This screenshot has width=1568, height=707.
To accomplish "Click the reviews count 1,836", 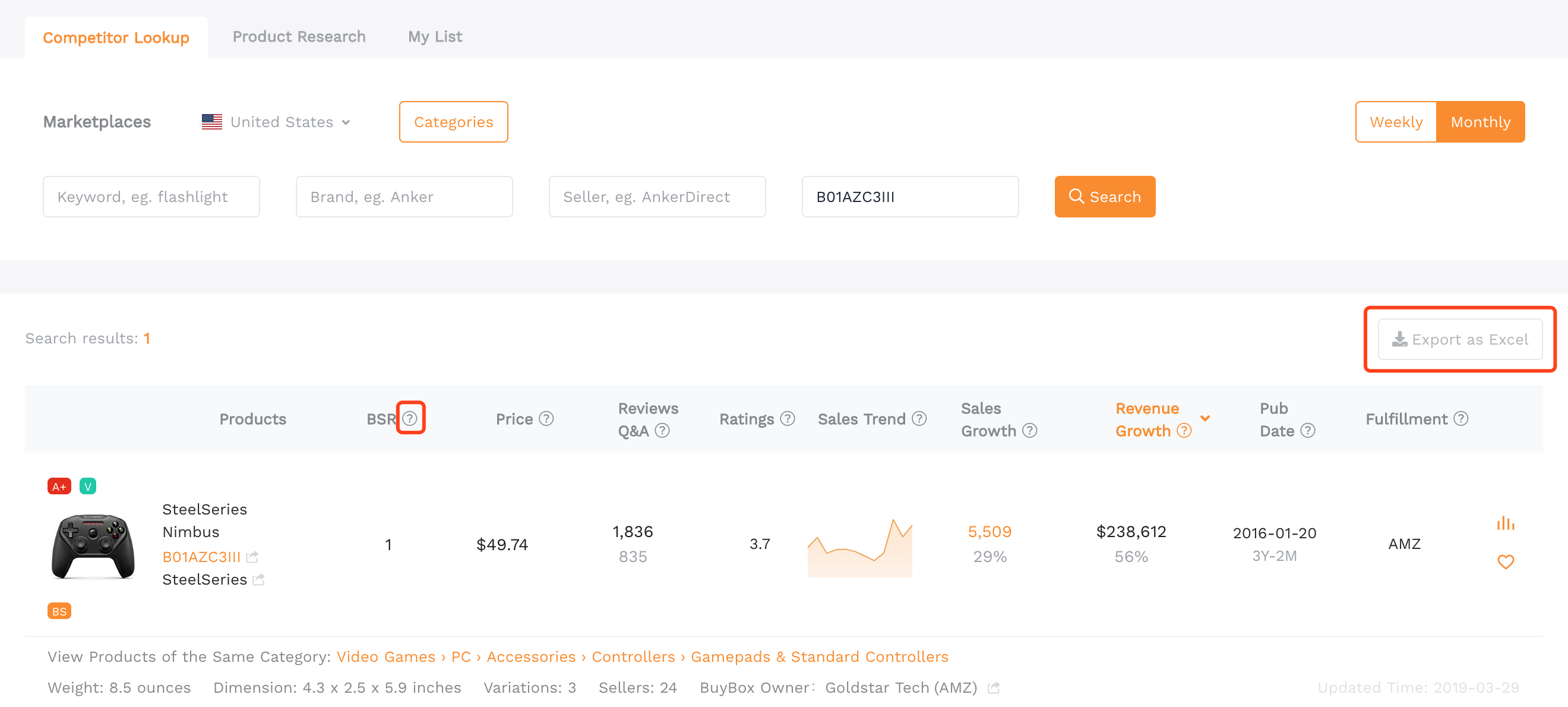I will 633,532.
